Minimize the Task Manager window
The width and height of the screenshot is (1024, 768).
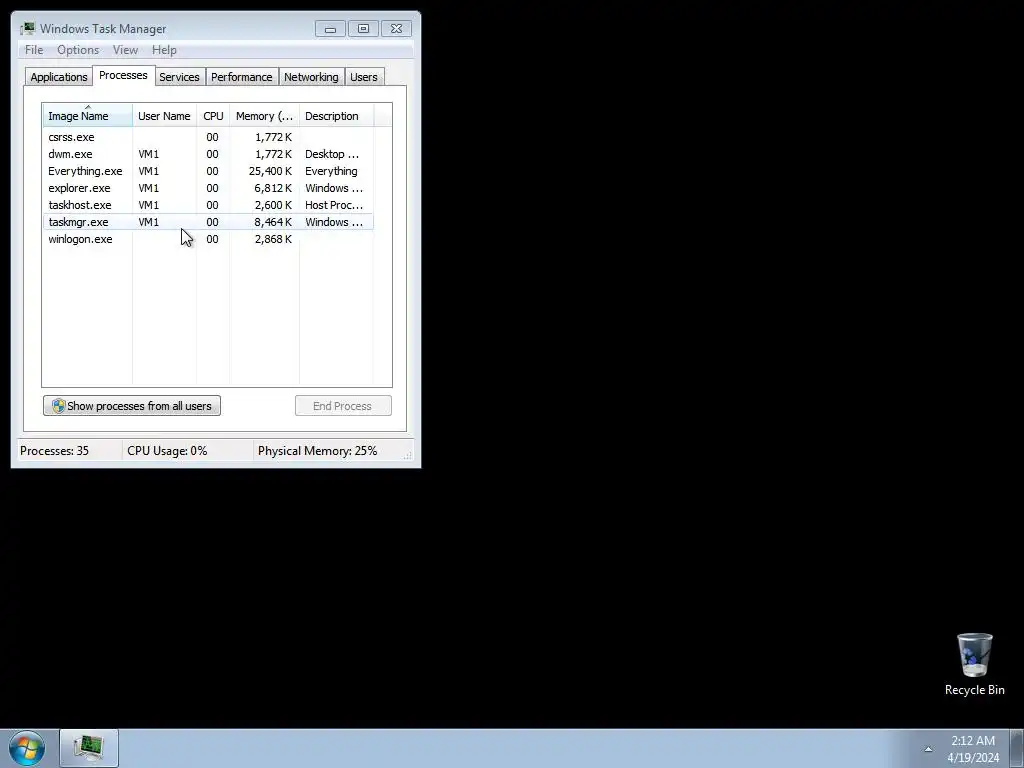tap(330, 29)
